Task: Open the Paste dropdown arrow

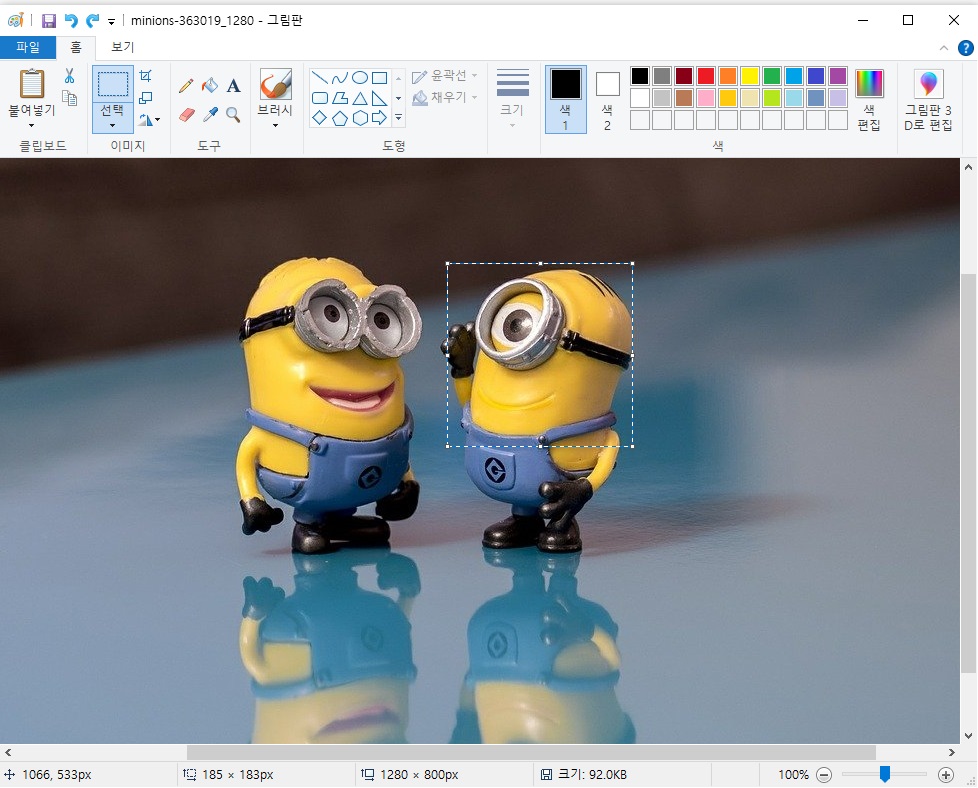Action: 31,125
